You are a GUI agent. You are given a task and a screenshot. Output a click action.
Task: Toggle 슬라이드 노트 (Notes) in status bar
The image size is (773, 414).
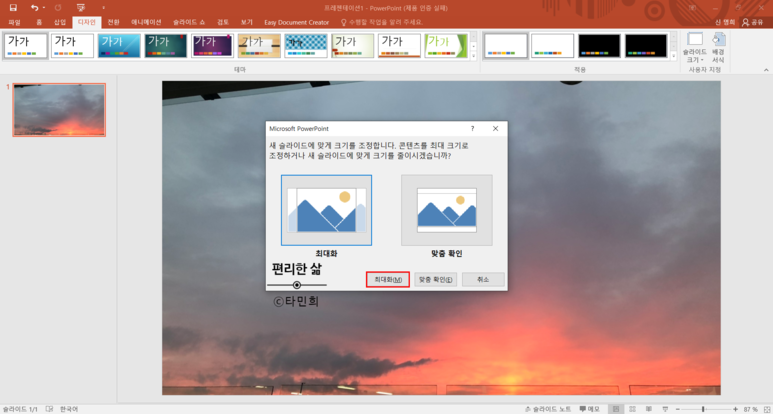pyautogui.click(x=549, y=409)
